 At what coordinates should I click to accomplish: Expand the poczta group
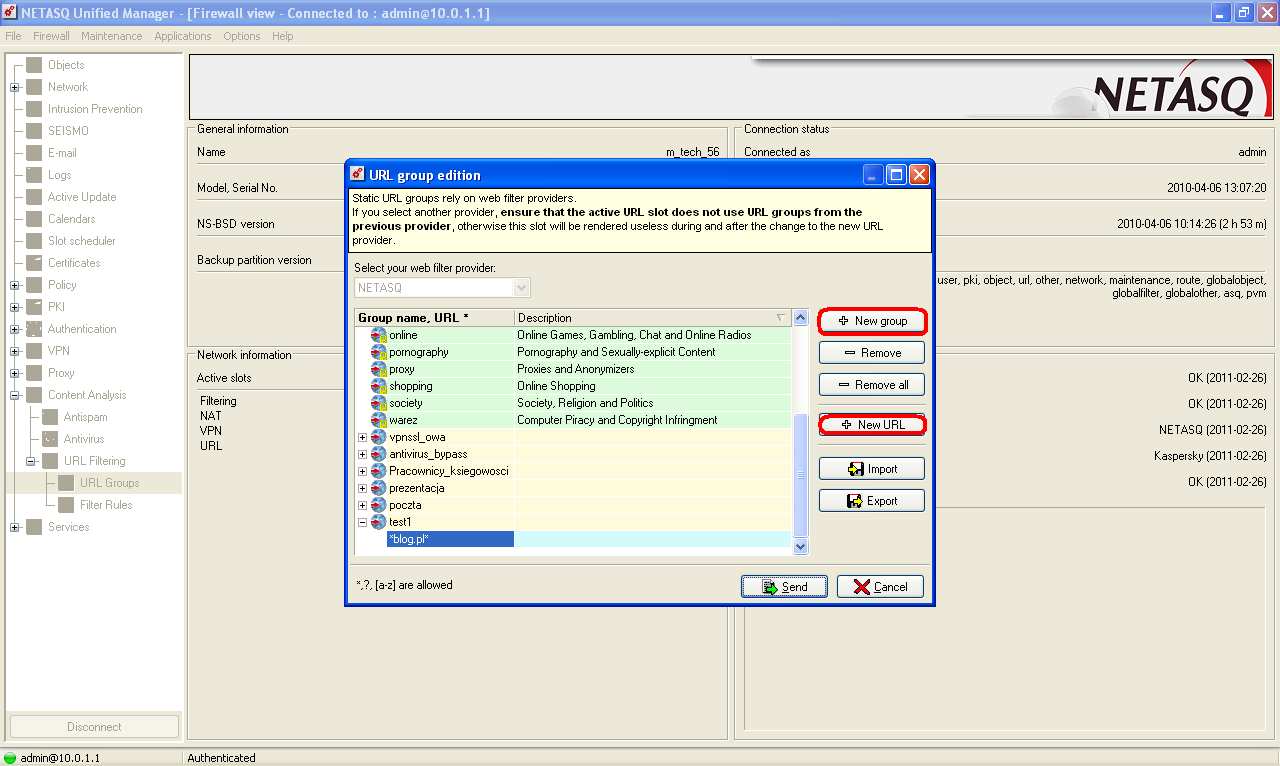(363, 505)
